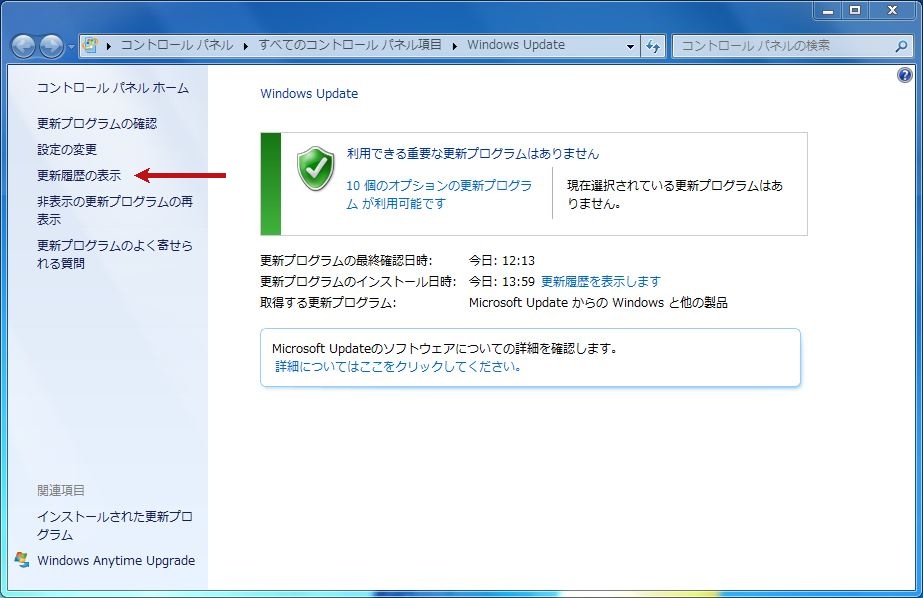Expand arrow before すべてのコントロール パネル項目 breadcrumb

[245, 46]
